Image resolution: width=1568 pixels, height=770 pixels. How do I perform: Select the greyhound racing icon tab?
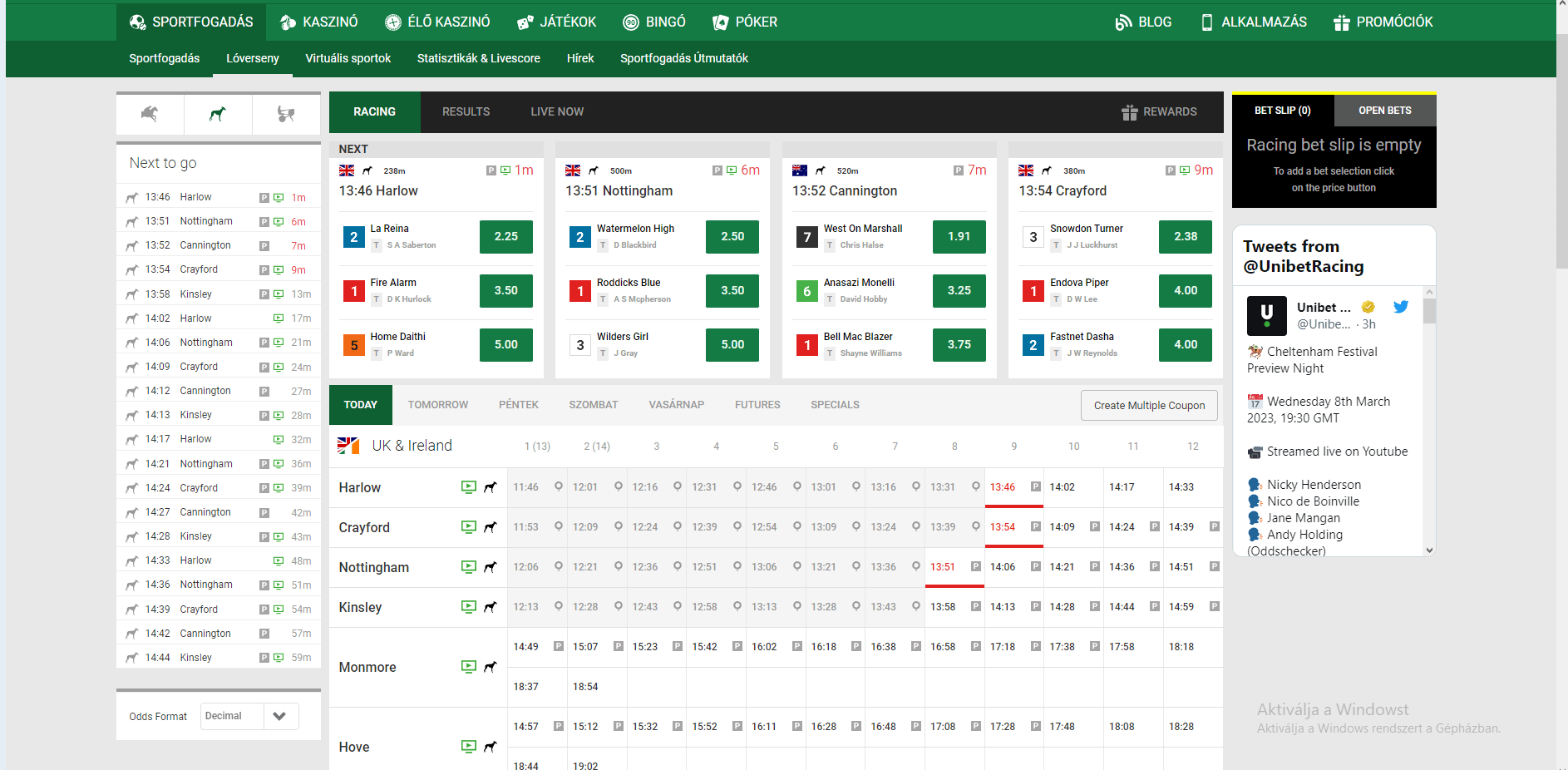click(x=218, y=114)
